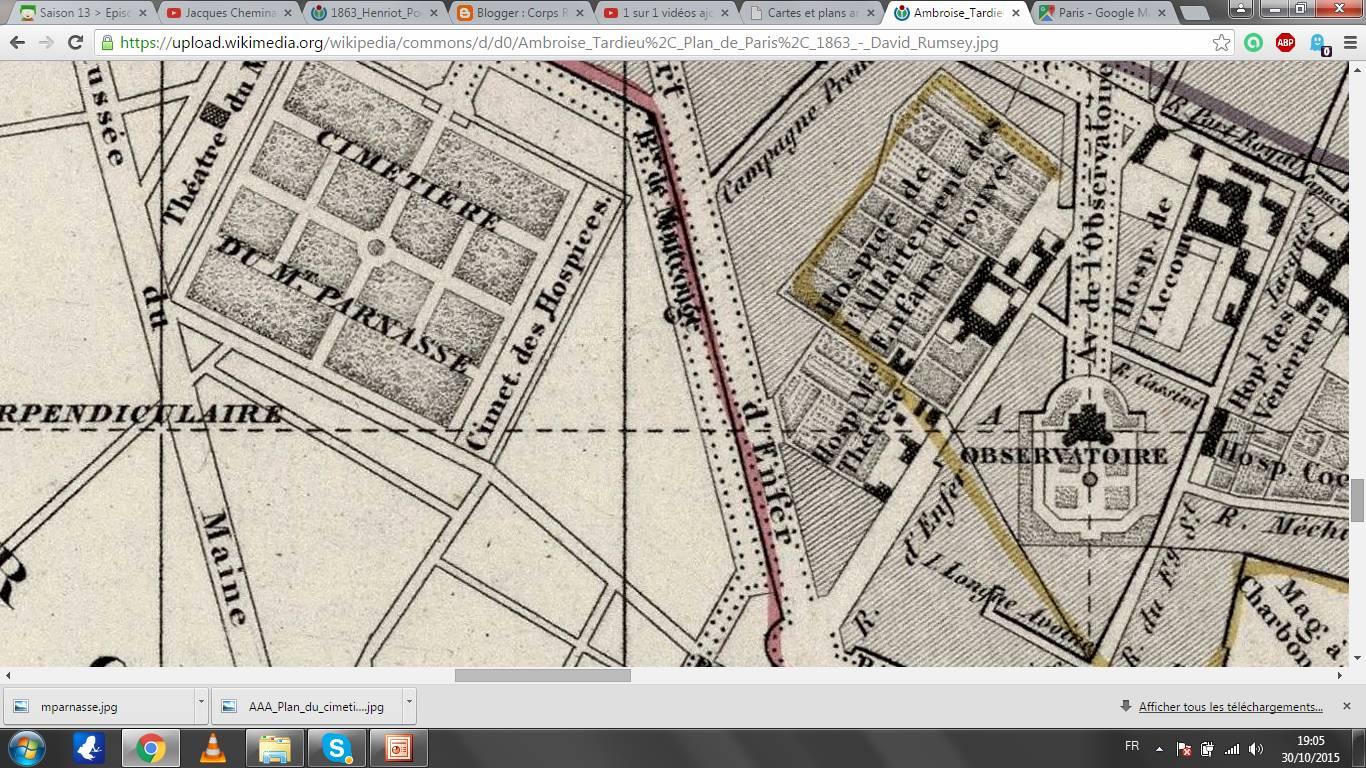This screenshot has width=1366, height=768.
Task: Bookmark this page with the star icon
Action: tap(1221, 43)
